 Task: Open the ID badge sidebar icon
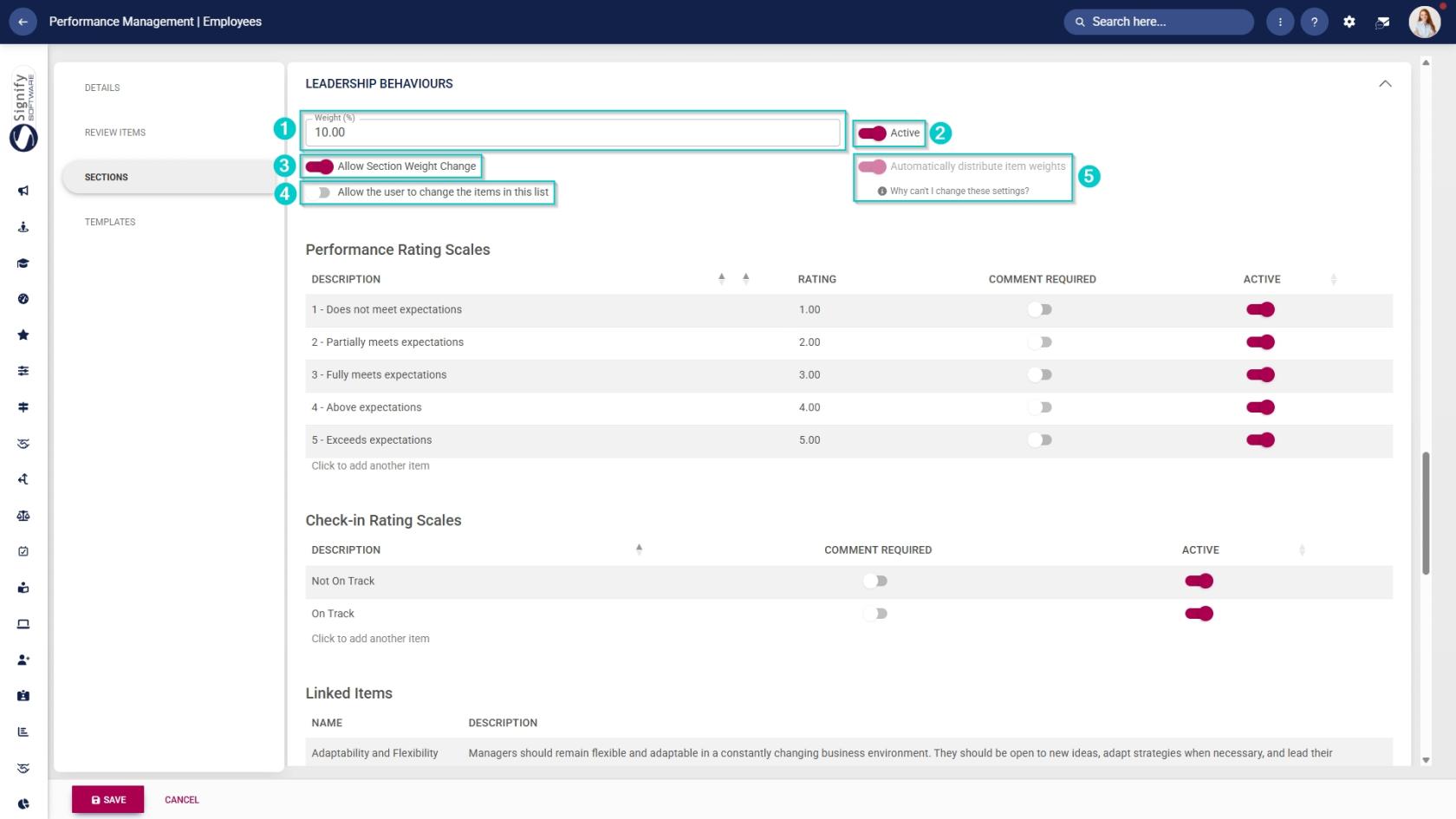(x=23, y=696)
